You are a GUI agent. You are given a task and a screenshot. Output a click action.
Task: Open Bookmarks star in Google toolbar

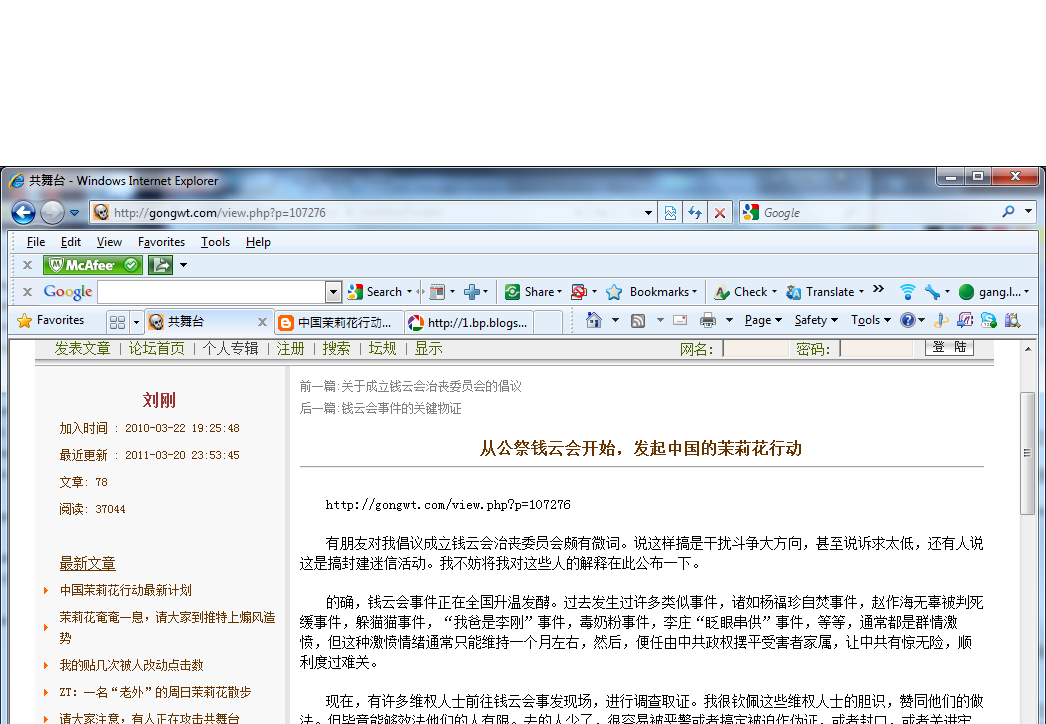point(651,292)
